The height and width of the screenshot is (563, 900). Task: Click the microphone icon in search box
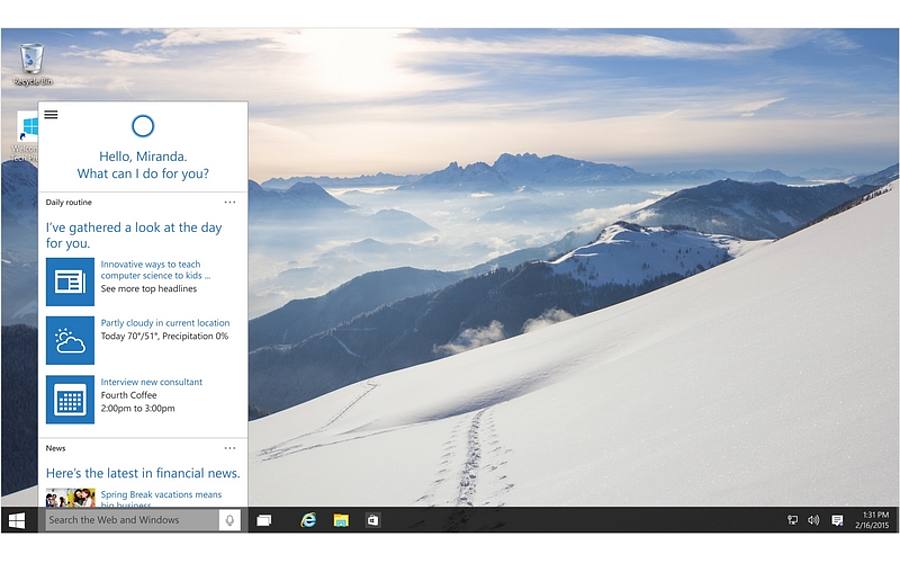(x=230, y=520)
